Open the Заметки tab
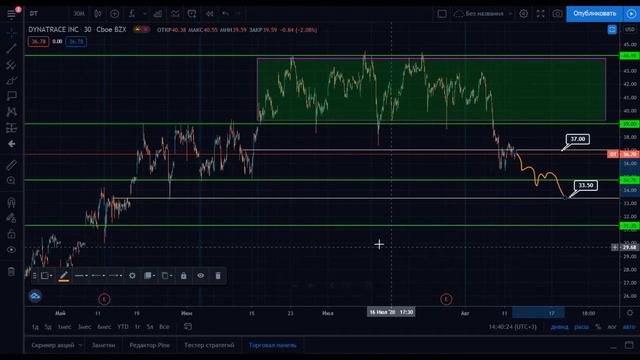 click(103, 345)
